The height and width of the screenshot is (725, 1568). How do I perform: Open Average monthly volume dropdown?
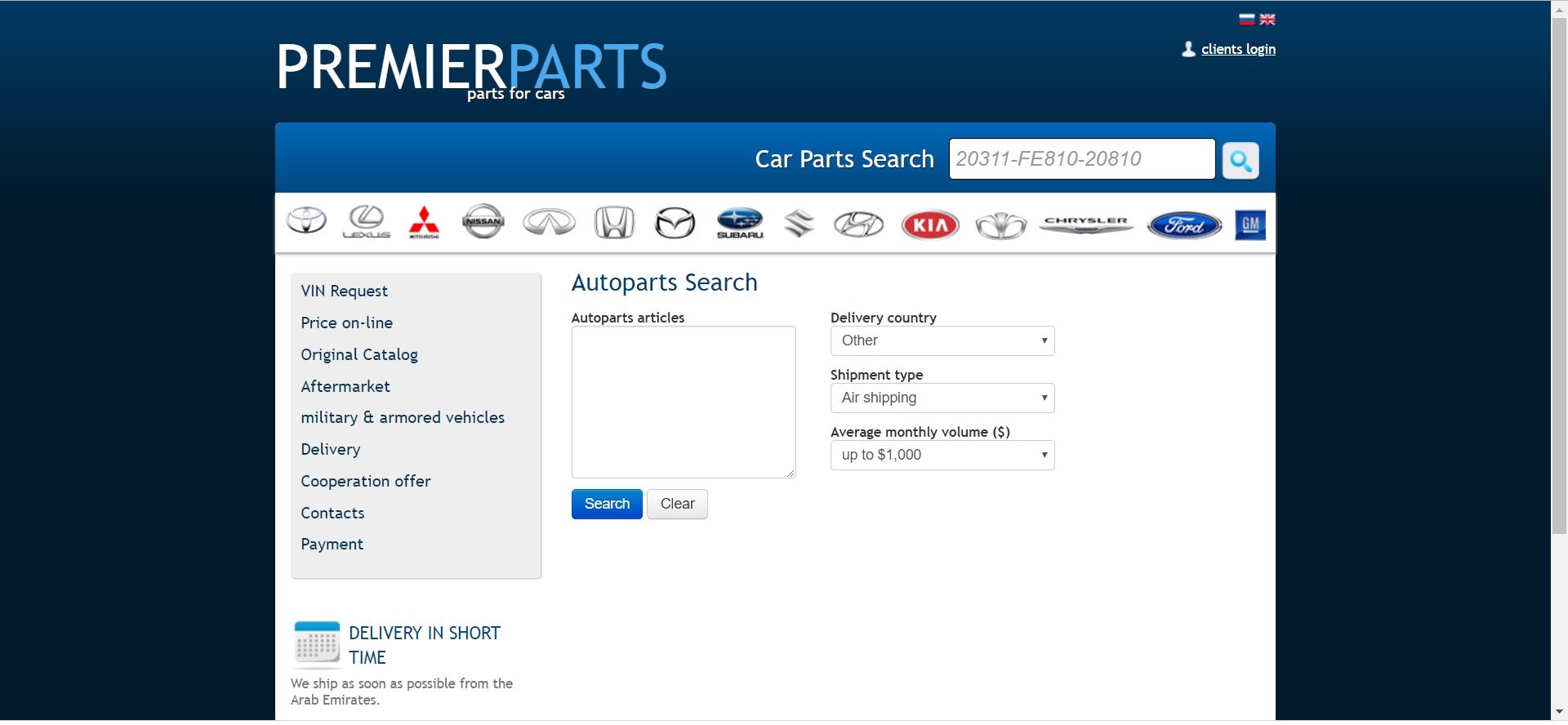coord(942,455)
